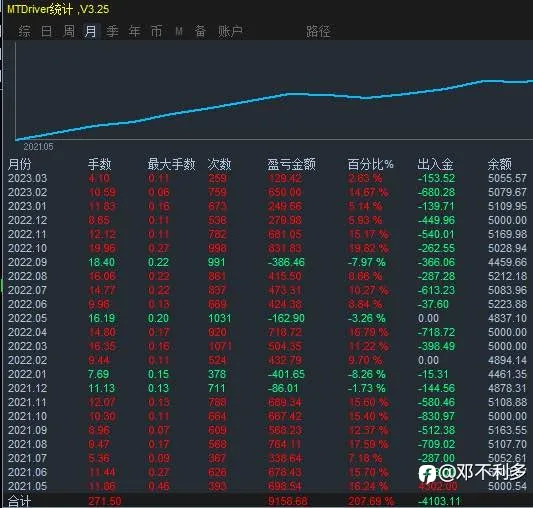Image resolution: width=533 pixels, height=508 pixels.
Task: Click the 2021.05 chart date label
Action: (38, 147)
